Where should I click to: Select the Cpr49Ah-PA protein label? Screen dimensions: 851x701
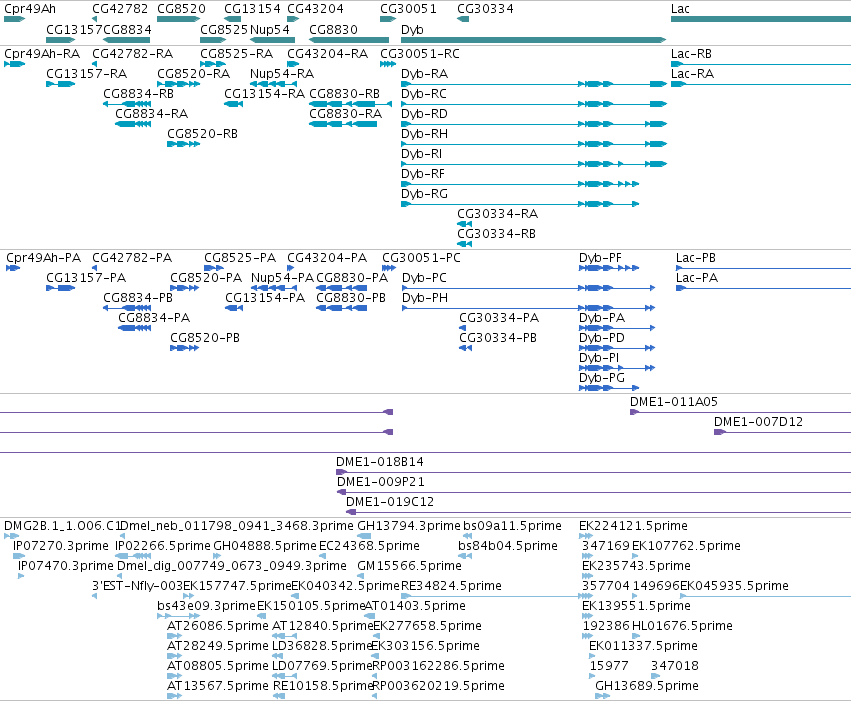click(43, 258)
